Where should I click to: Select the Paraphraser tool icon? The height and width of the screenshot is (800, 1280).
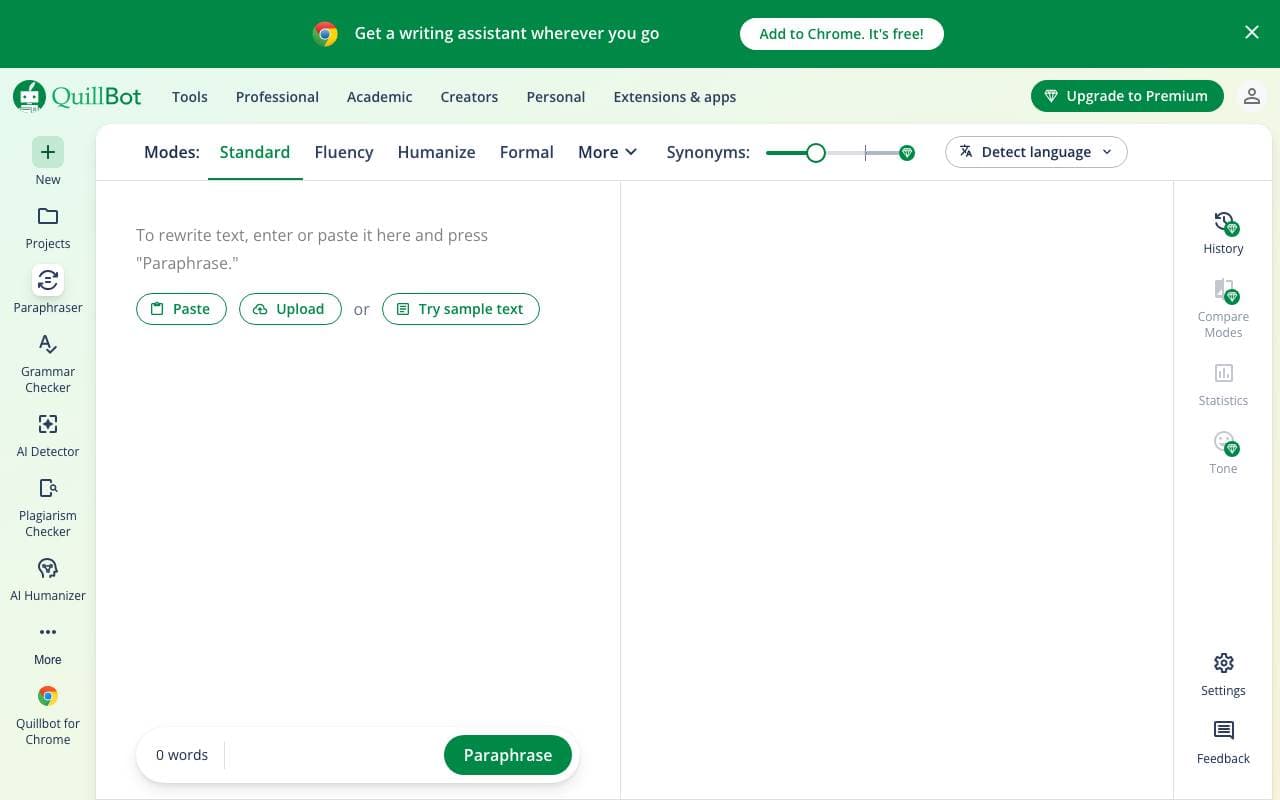(48, 280)
